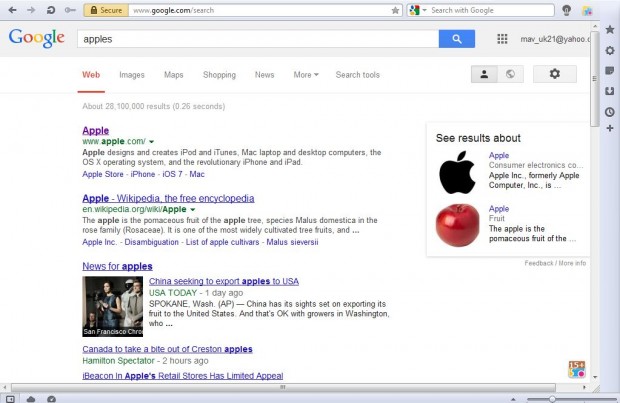Open the Apple Store sitelink
Screen dimensions: 620x403
(103, 174)
